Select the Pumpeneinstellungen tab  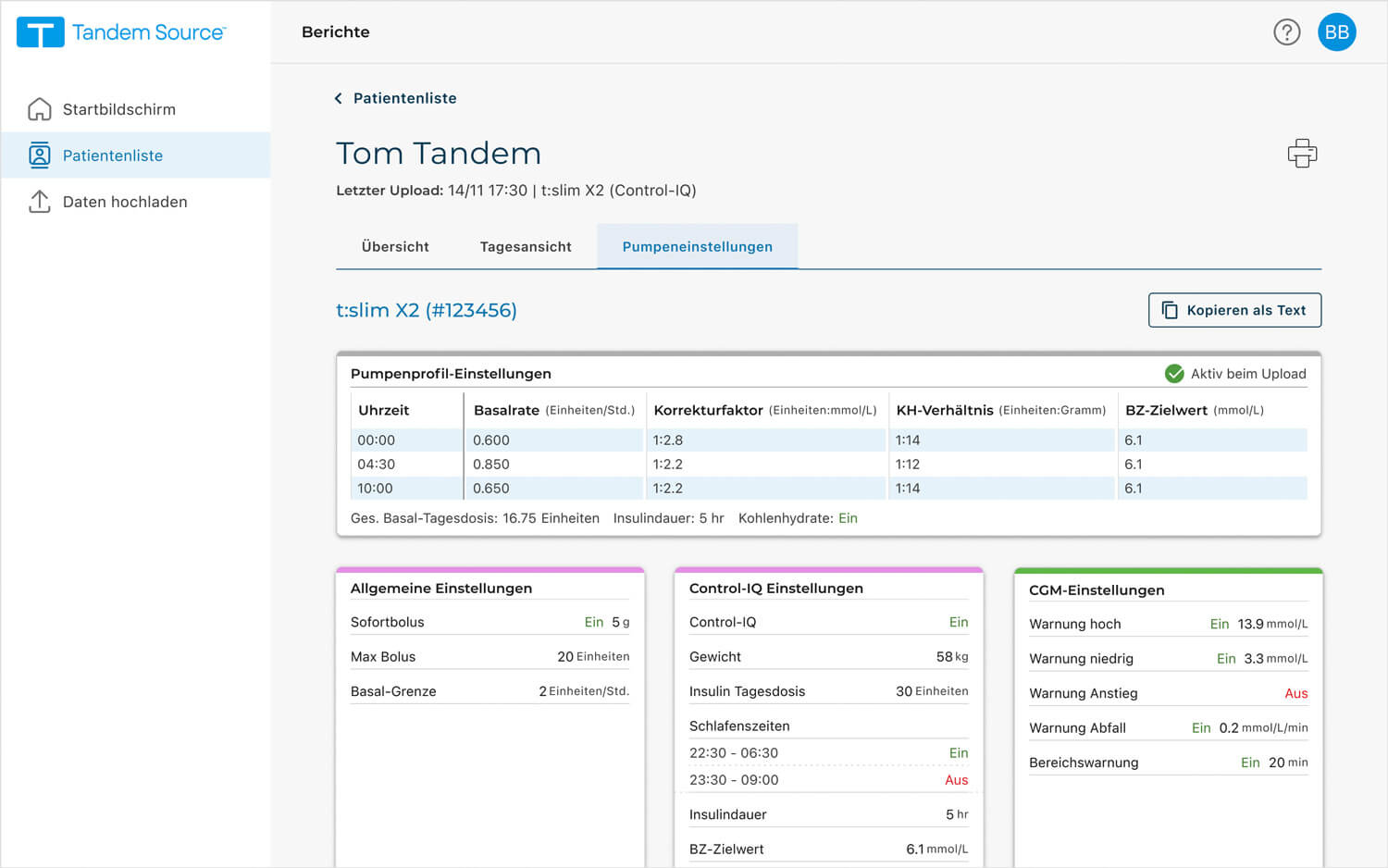(x=698, y=246)
